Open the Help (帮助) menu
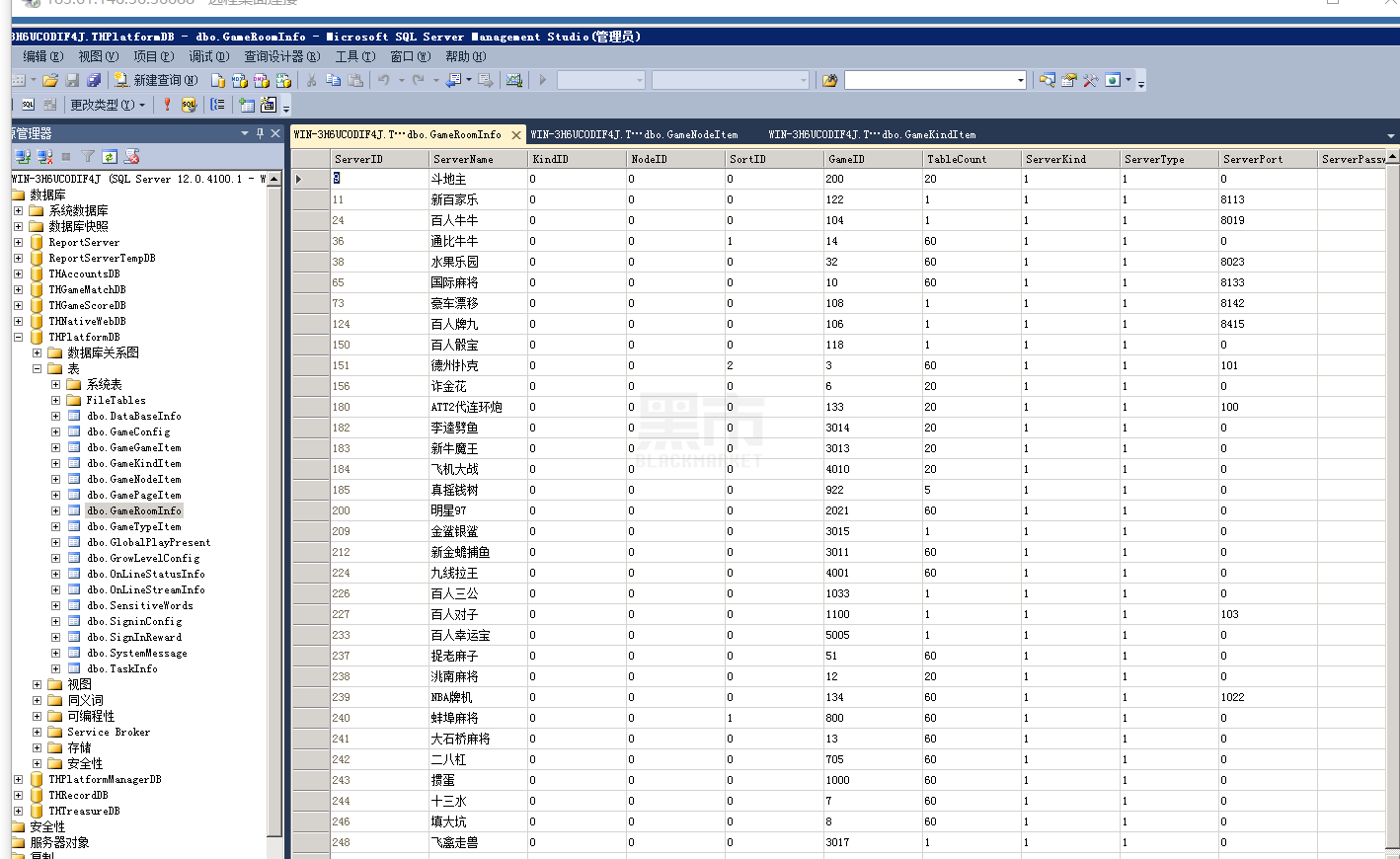The image size is (1400, 859). point(465,56)
